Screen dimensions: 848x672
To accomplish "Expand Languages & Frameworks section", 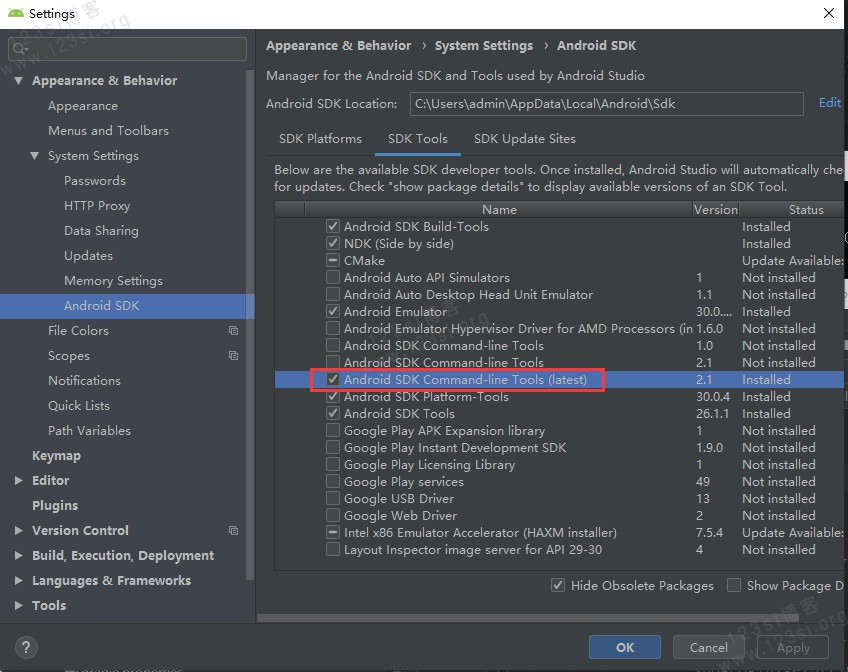I will (19, 580).
